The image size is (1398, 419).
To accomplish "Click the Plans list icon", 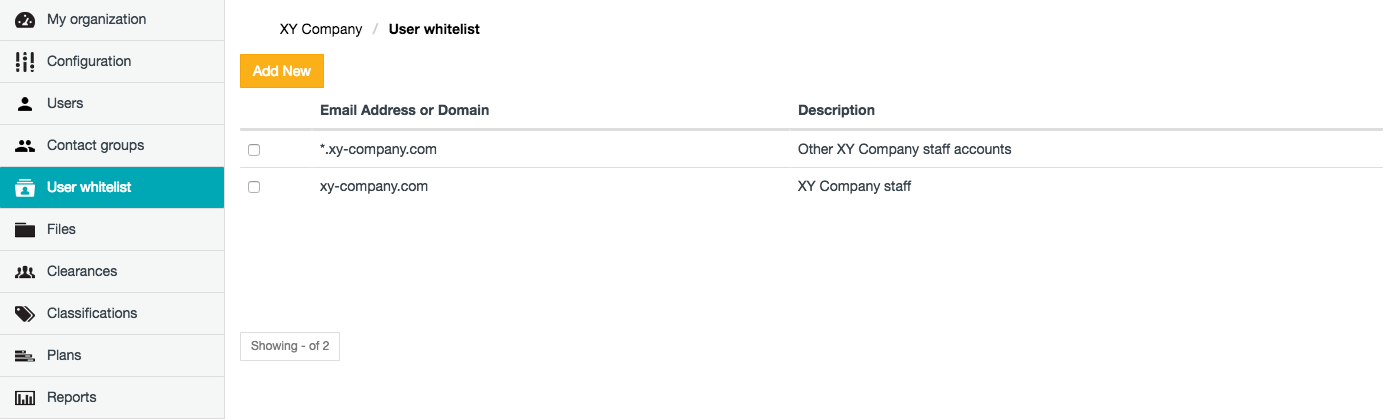I will tap(25, 355).
